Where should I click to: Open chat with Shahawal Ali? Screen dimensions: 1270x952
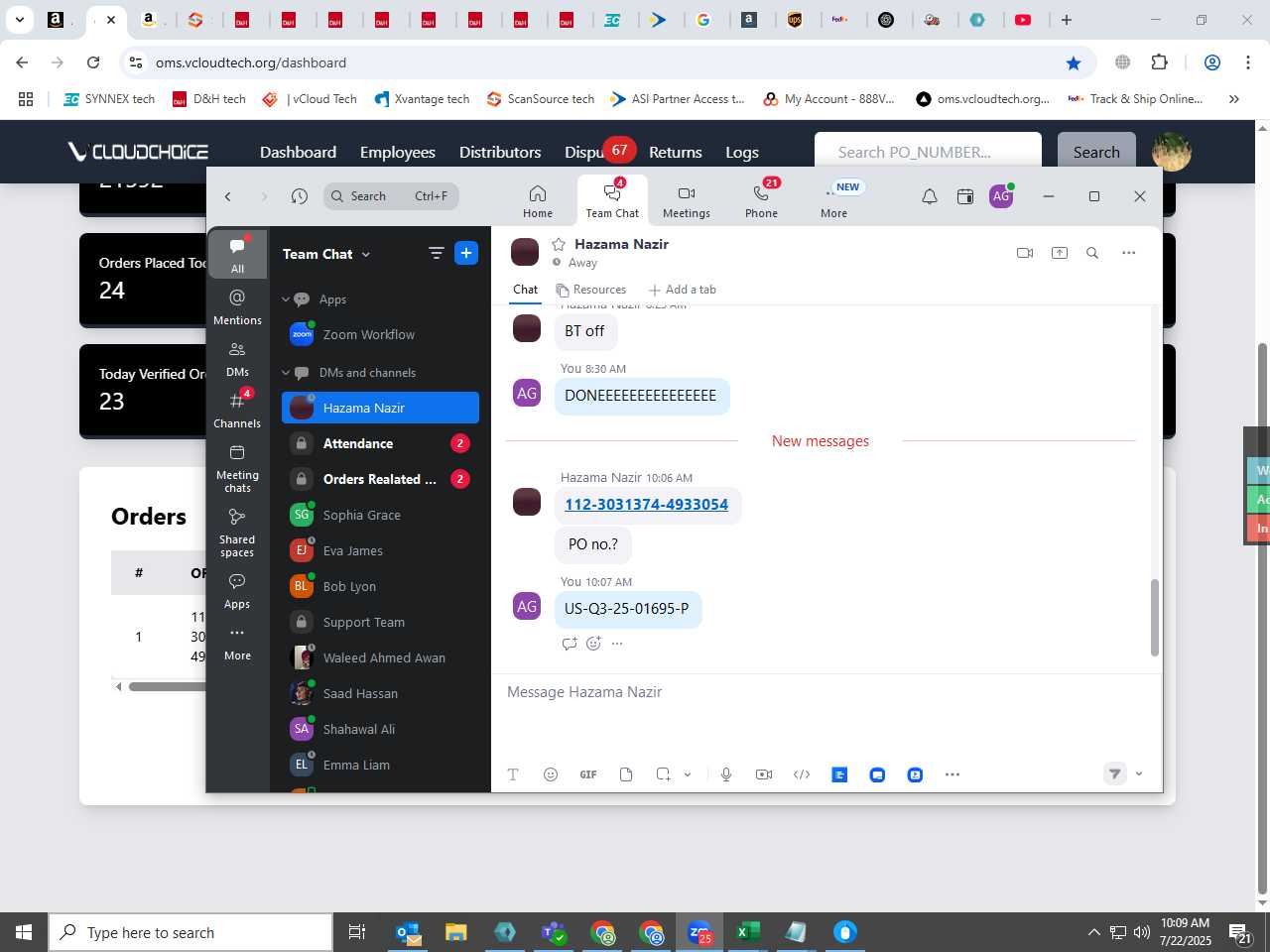(x=380, y=729)
